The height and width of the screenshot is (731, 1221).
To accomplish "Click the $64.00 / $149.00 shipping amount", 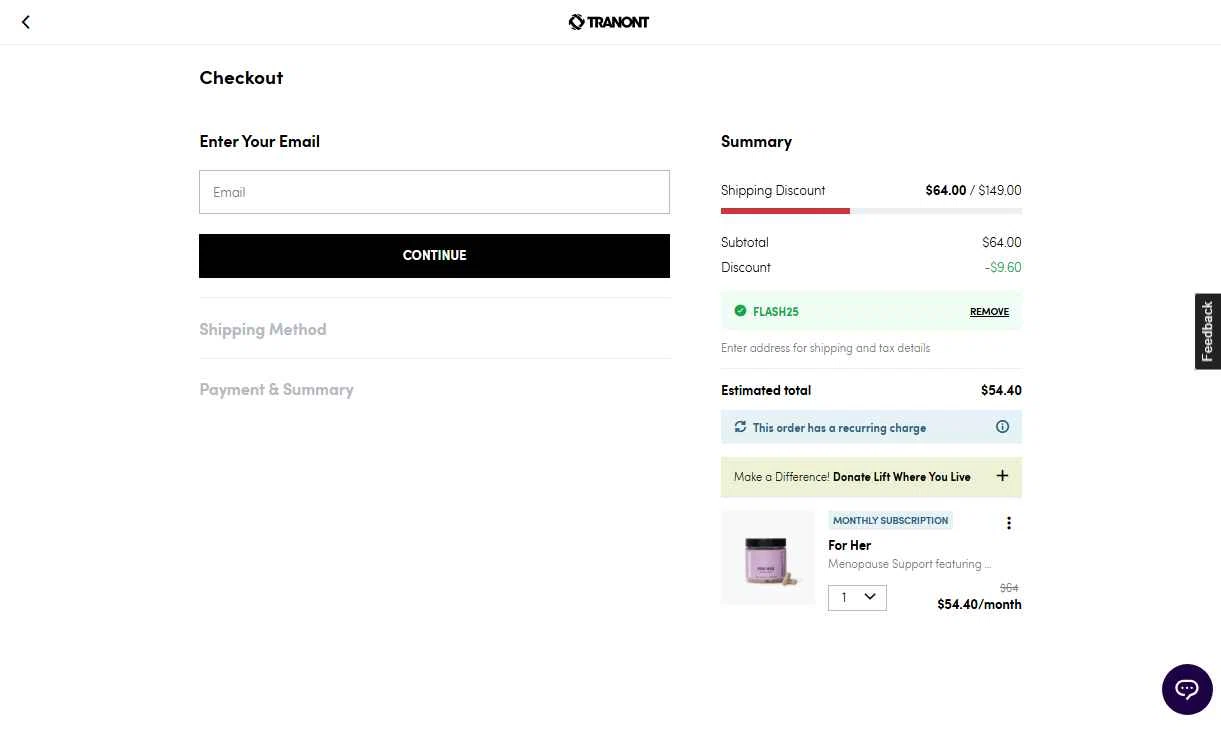I will pyautogui.click(x=973, y=190).
